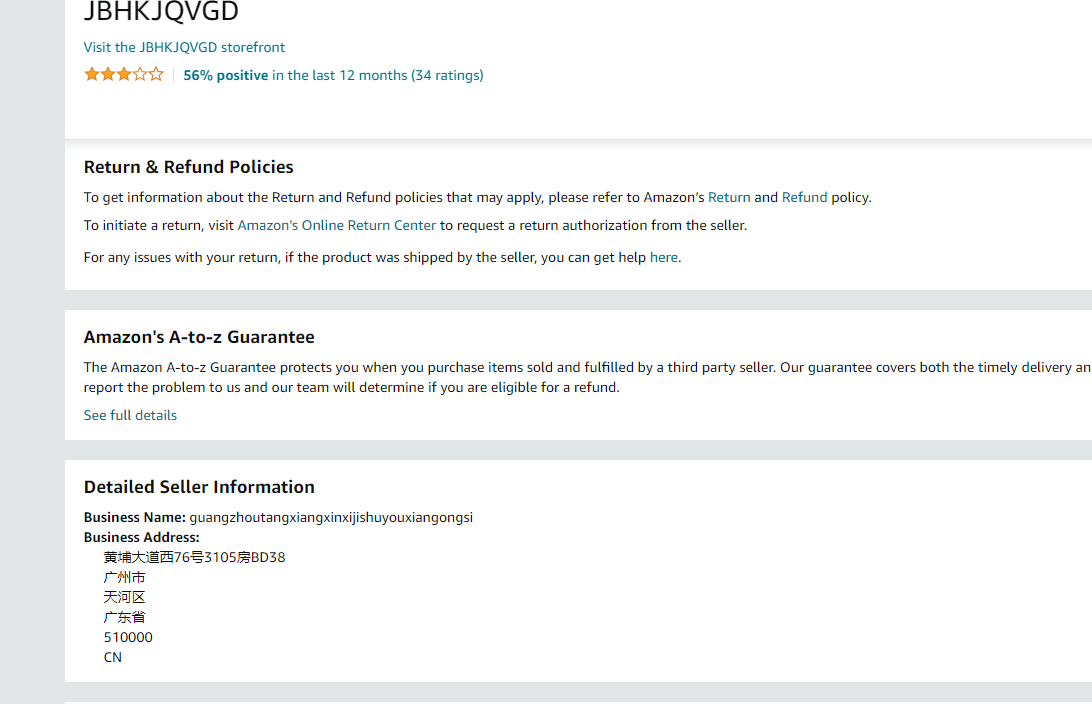Image resolution: width=1092 pixels, height=704 pixels.
Task: Click the Return & Refund Policies heading
Action: (x=189, y=167)
